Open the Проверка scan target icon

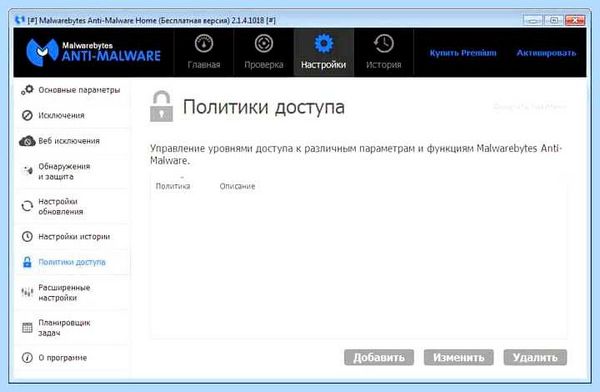(x=264, y=44)
